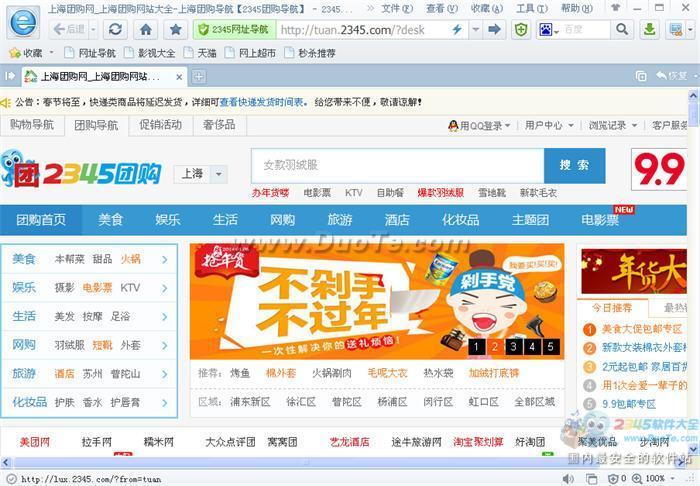Open the 不剁手不过年 banner image

click(377, 301)
